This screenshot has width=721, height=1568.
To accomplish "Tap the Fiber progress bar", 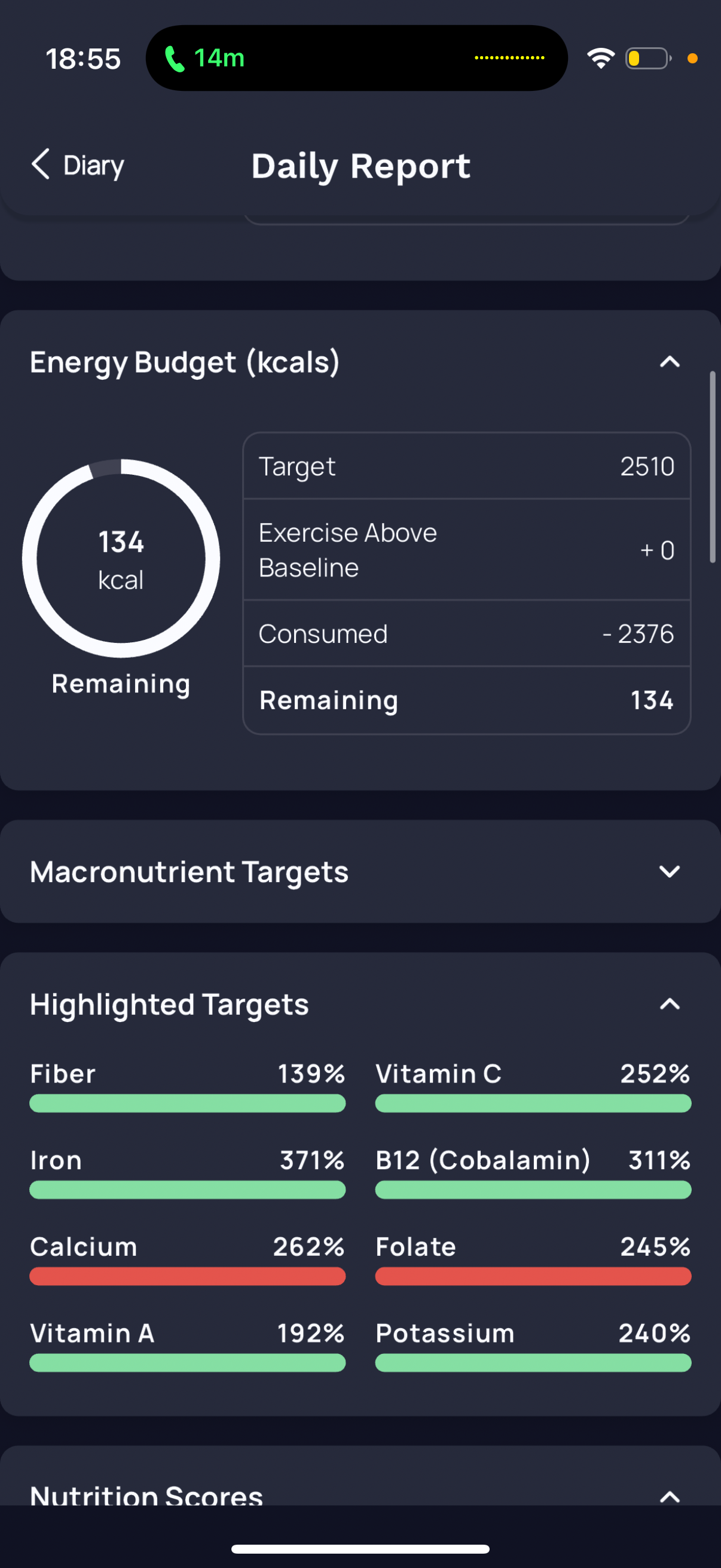I will (x=187, y=1103).
